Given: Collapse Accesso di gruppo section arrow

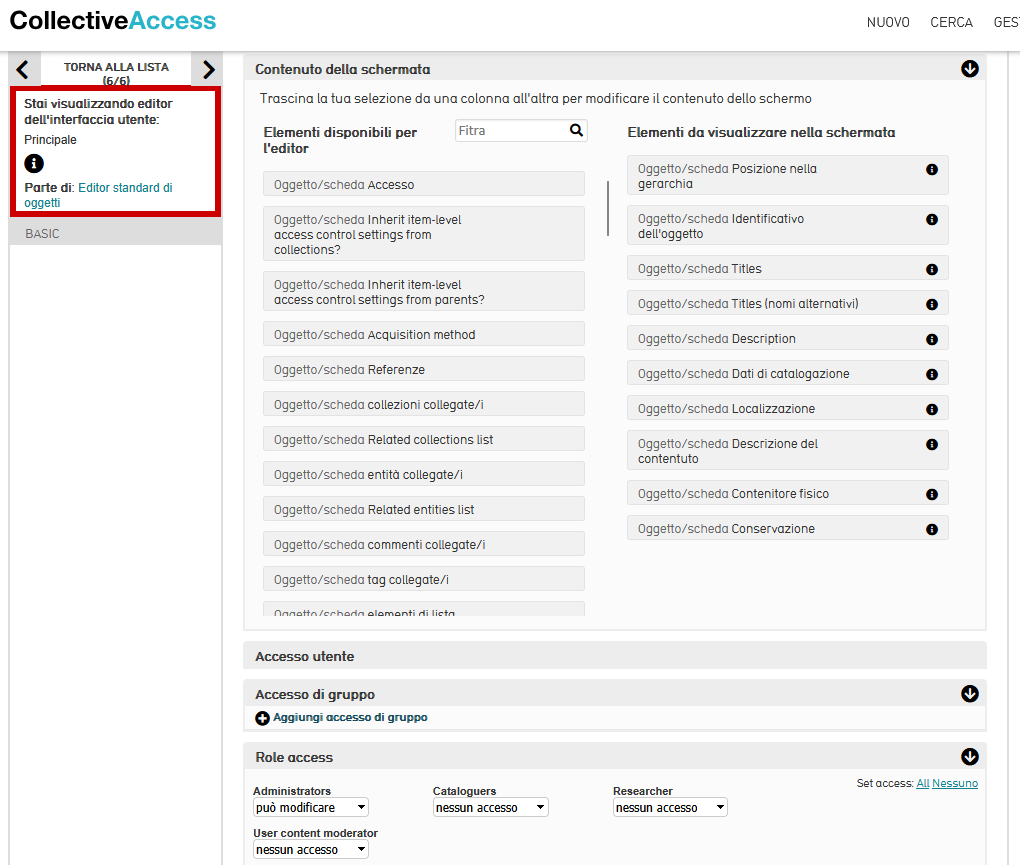Looking at the screenshot, I should pos(969,693).
